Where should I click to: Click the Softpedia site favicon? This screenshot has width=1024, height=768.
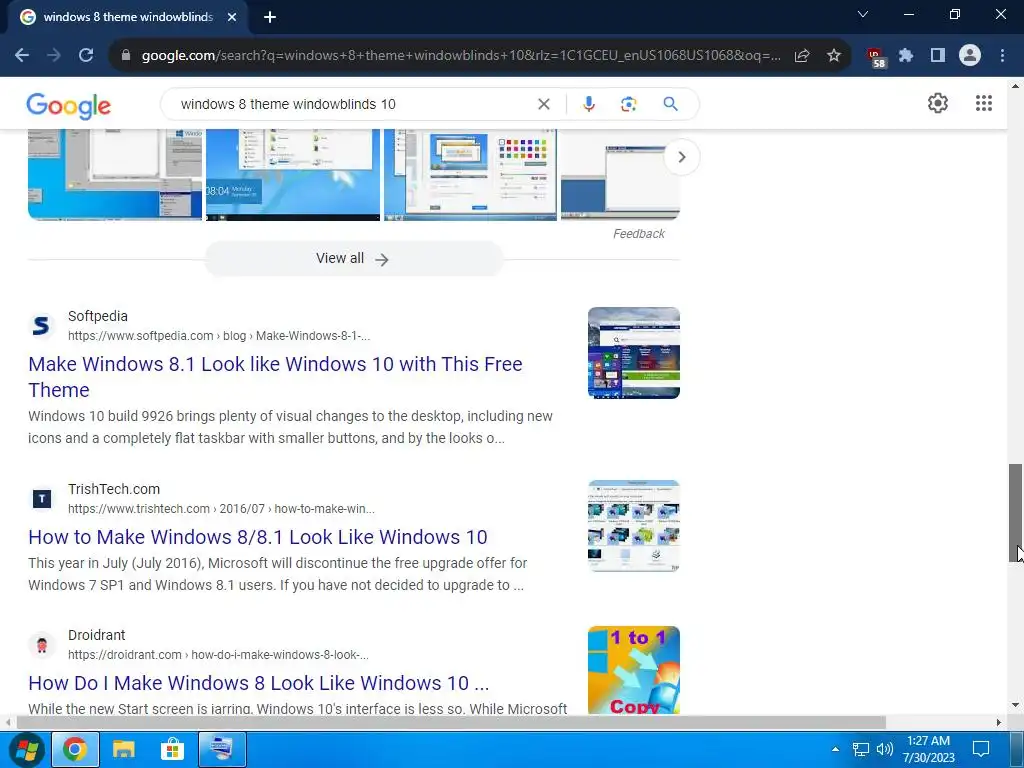pos(41,325)
